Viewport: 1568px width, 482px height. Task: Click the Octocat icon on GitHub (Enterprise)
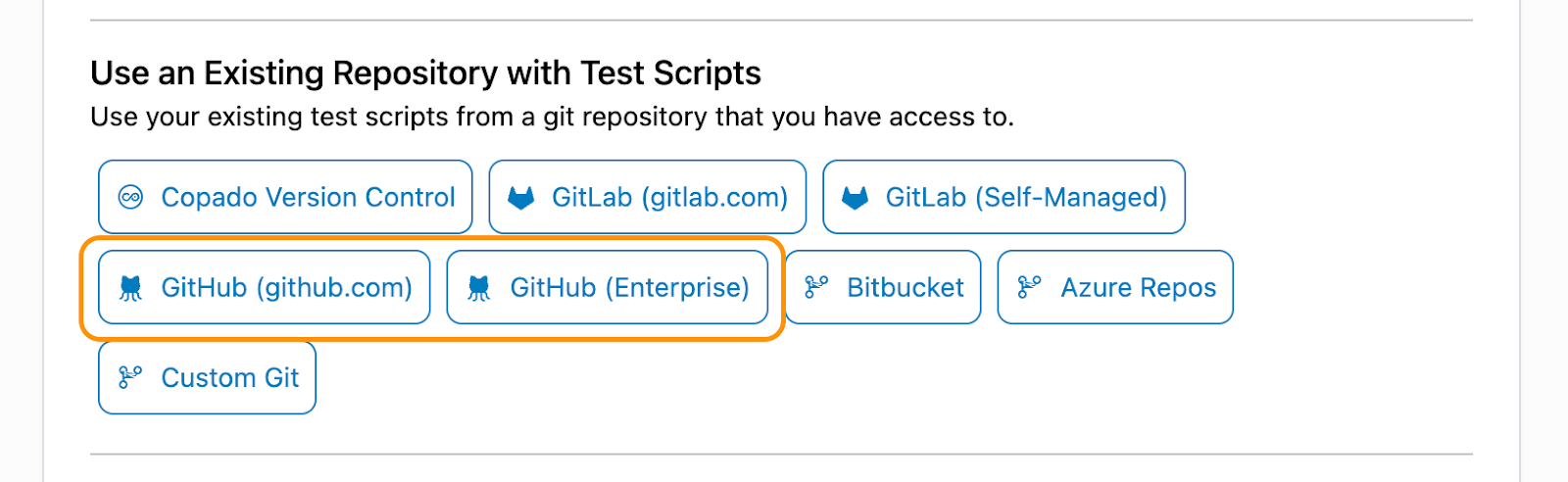(478, 288)
